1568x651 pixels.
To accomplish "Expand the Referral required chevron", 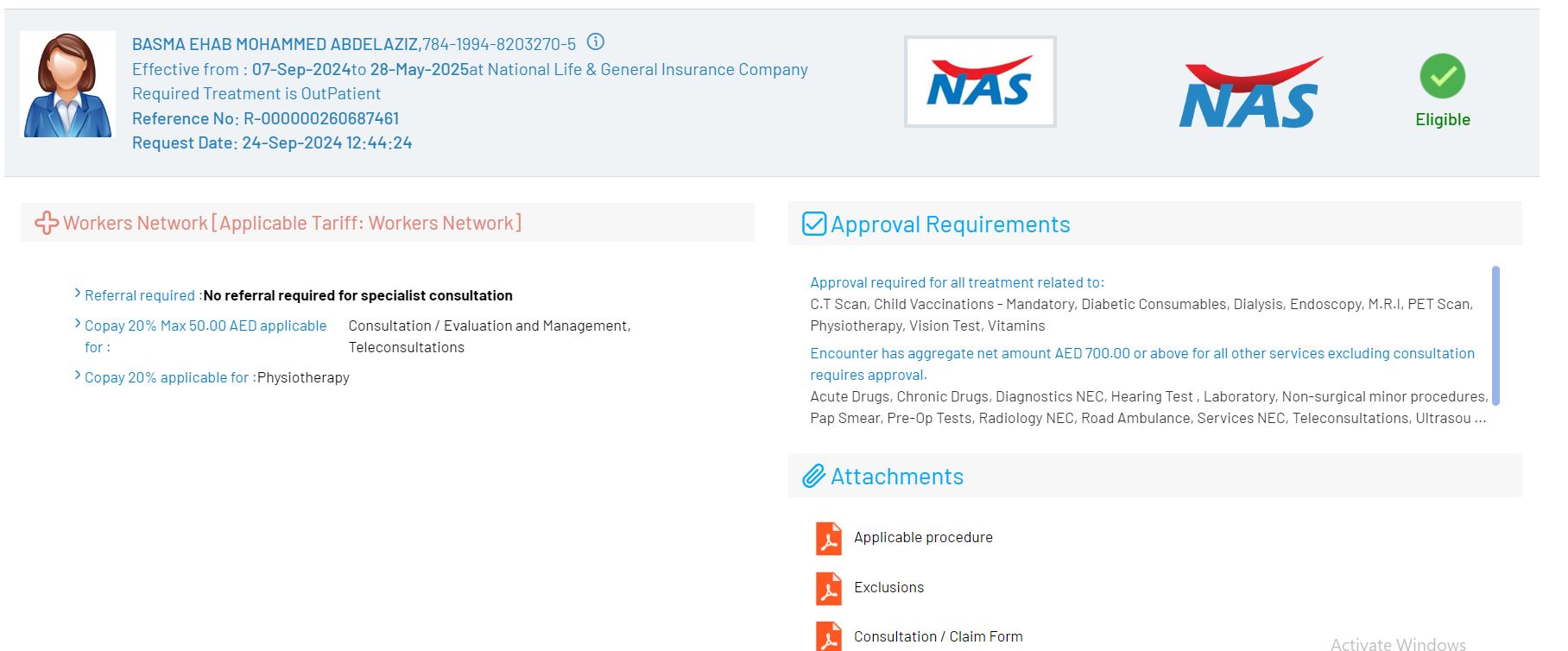I will coord(78,294).
